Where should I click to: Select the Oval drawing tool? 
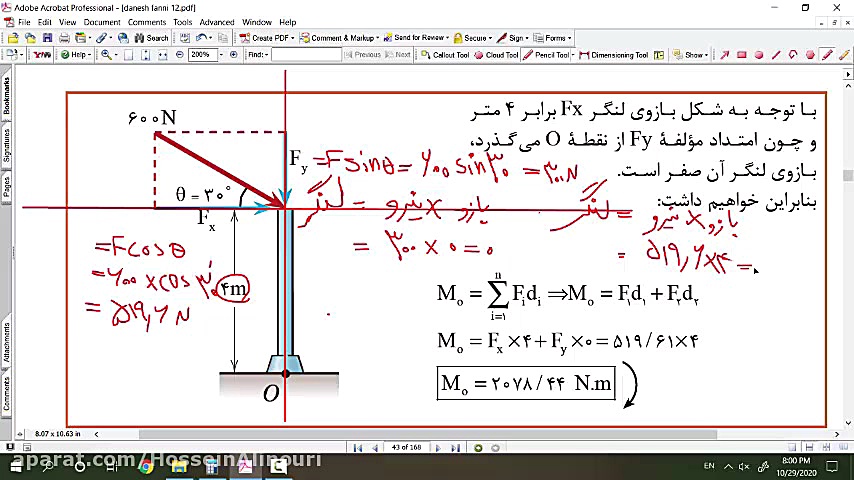(x=759, y=55)
